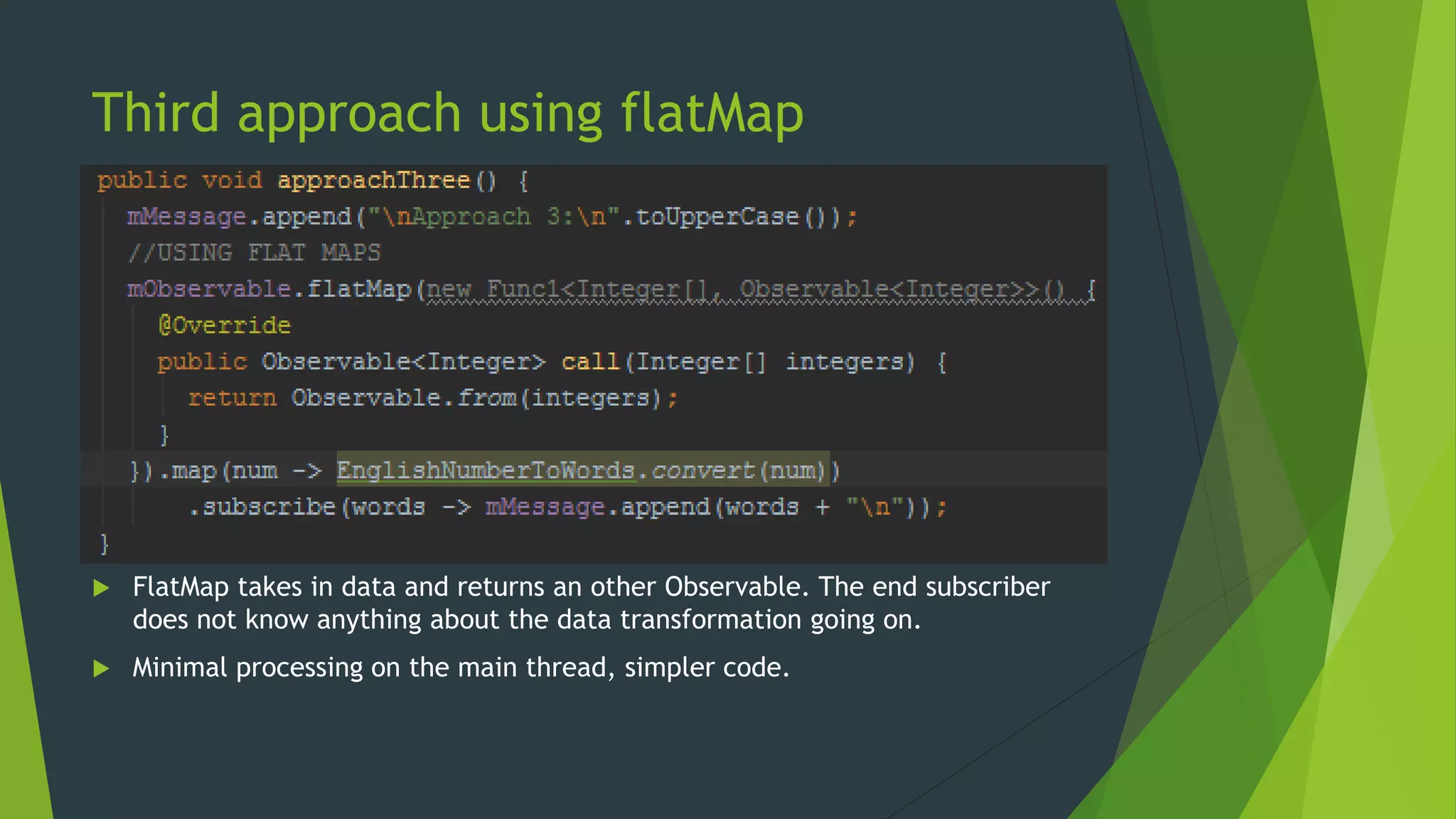This screenshot has width=1456, height=819.
Task: Click the 'convert' method in the map line
Action: click(702, 471)
